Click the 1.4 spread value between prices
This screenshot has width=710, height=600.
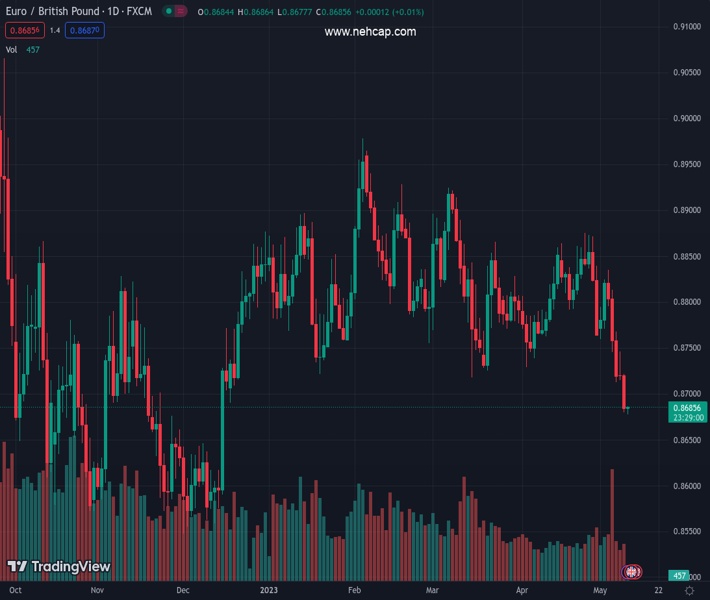click(x=55, y=30)
